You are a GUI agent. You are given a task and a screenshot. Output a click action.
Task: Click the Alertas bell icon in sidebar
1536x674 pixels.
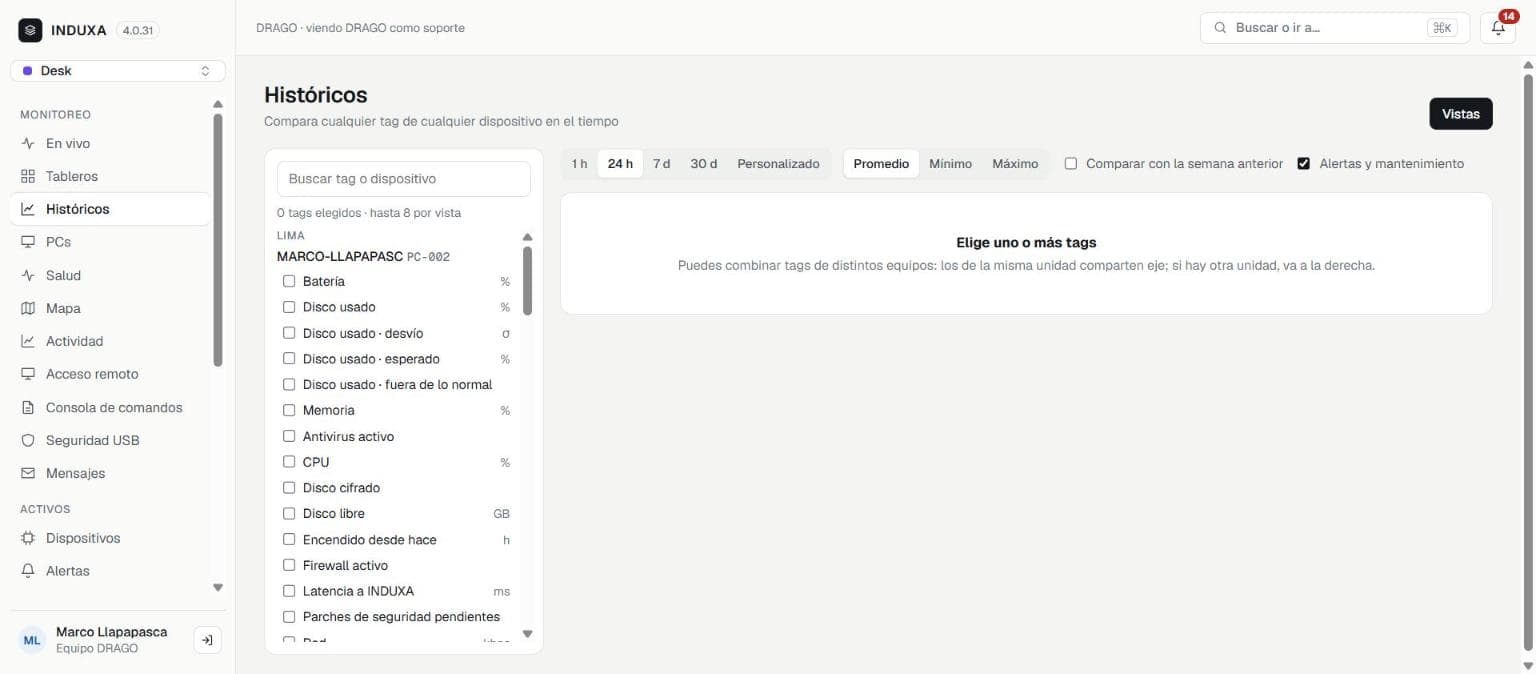[x=28, y=571]
